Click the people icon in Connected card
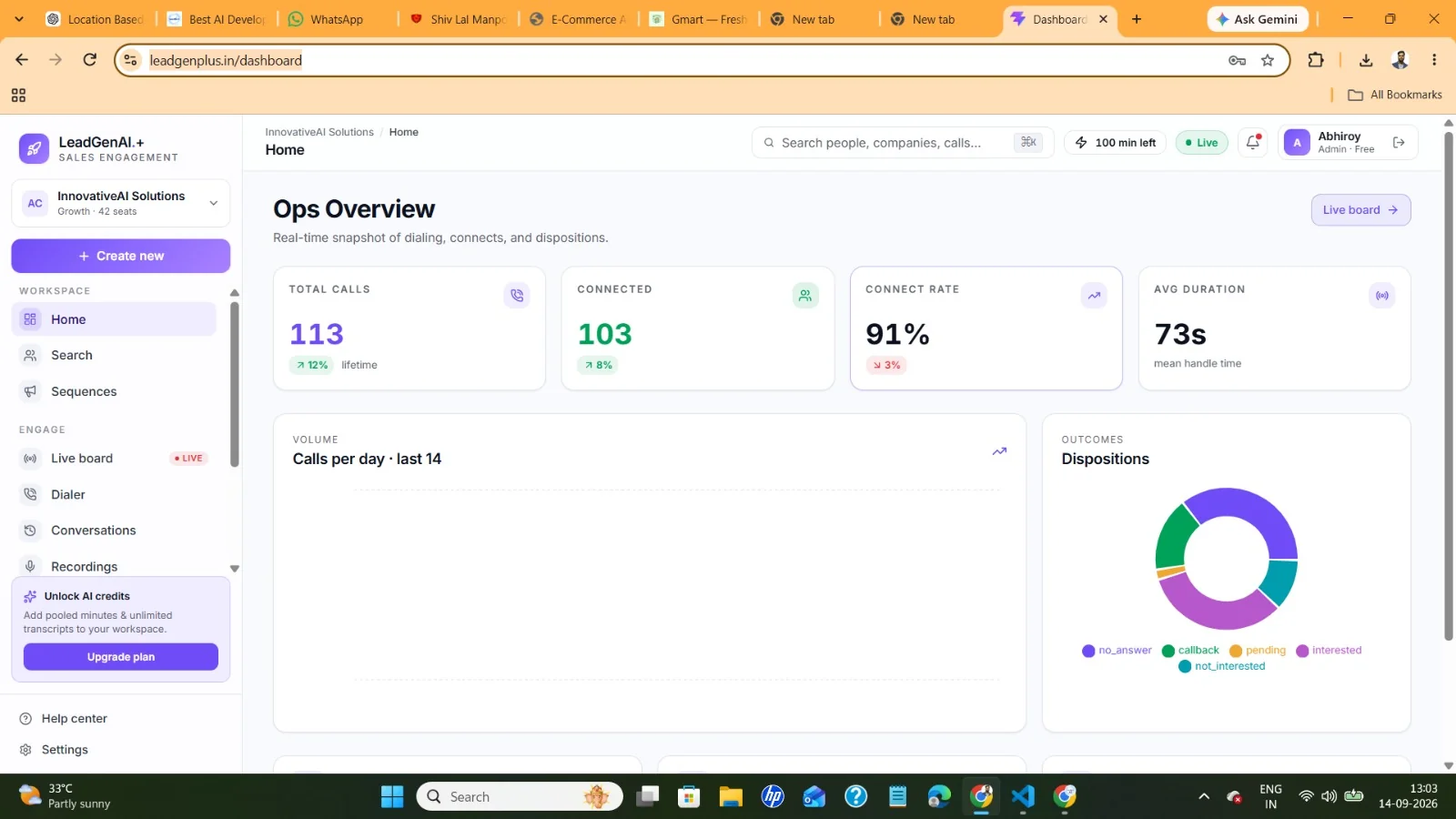This screenshot has height=819, width=1456. (x=805, y=295)
